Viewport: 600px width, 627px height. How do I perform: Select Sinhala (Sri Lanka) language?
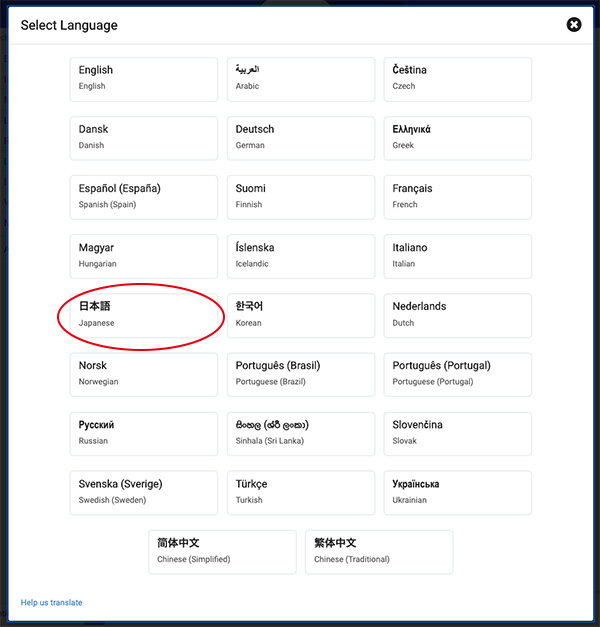(301, 433)
